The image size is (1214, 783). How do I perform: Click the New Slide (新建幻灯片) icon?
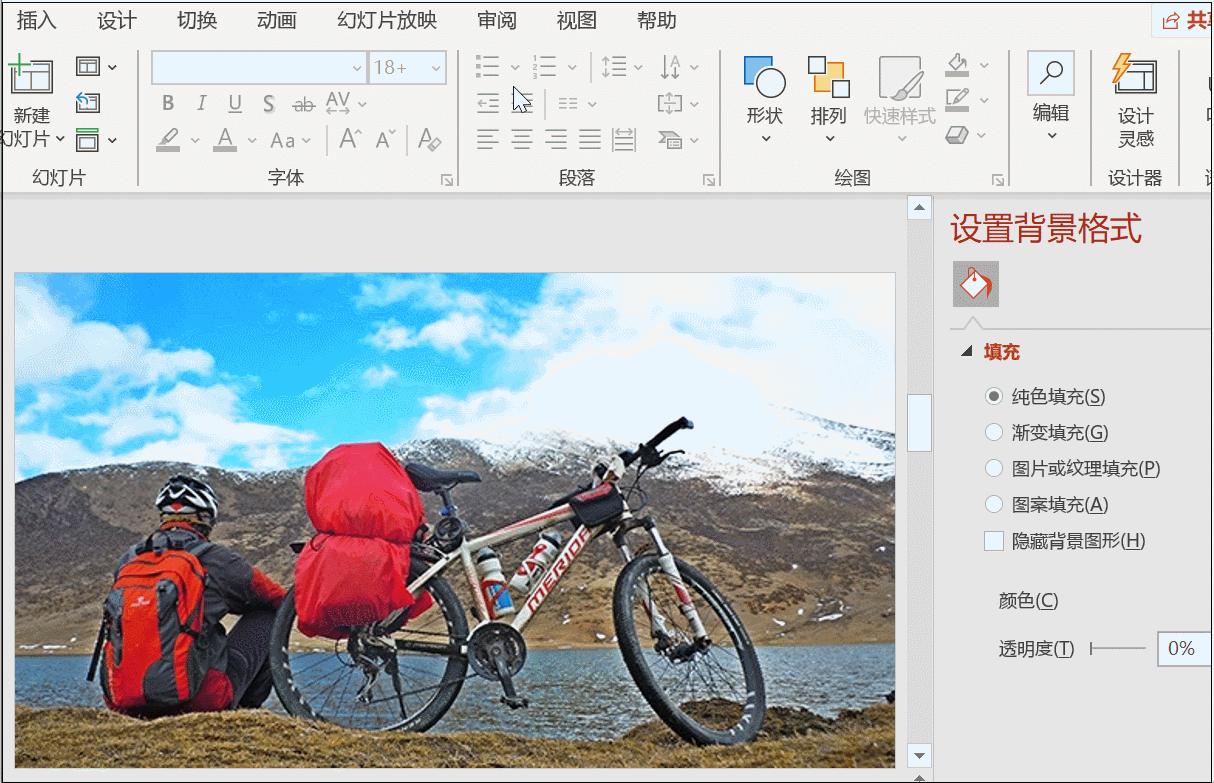point(30,77)
